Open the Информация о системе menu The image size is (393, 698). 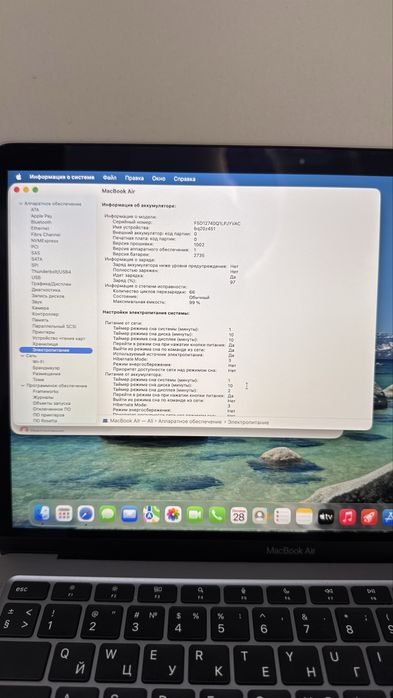(x=62, y=177)
